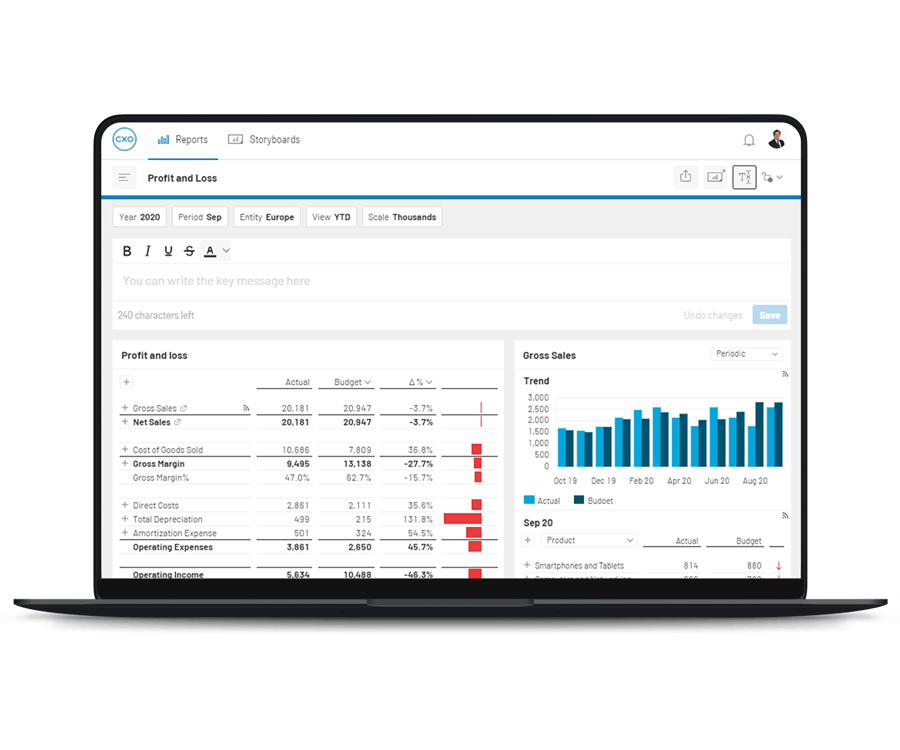This screenshot has width=900, height=750.
Task: Change the Year 2020 filter
Action: (139, 217)
